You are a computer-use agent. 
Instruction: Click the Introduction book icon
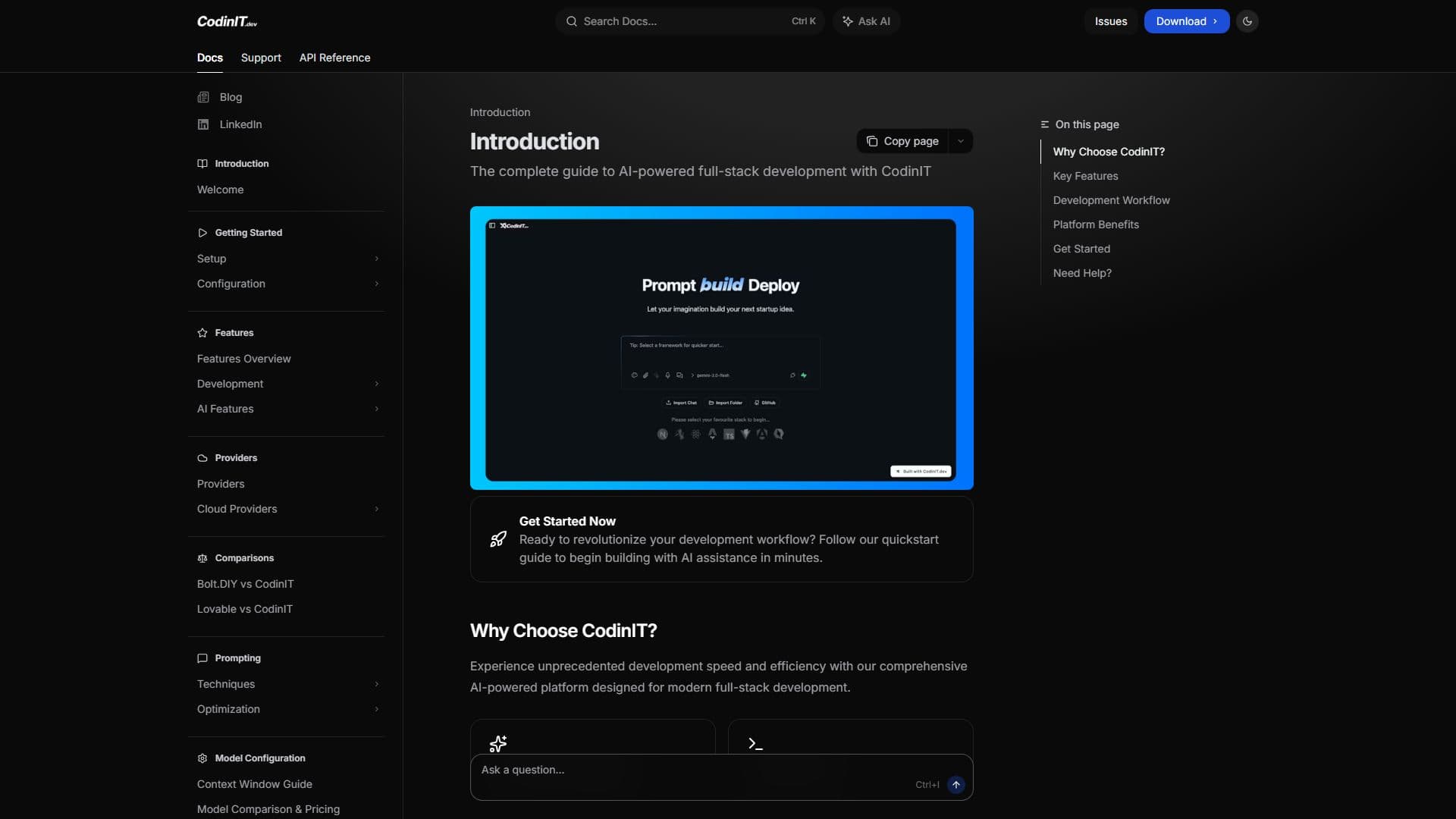pyautogui.click(x=202, y=164)
